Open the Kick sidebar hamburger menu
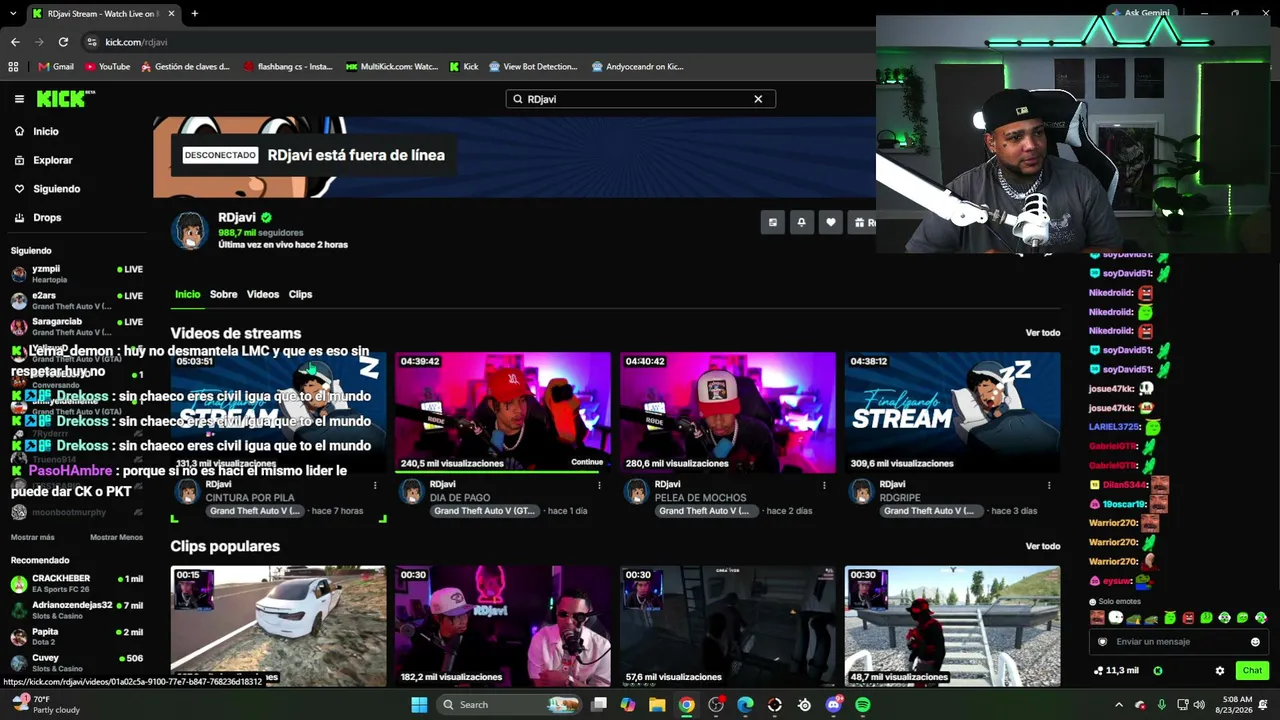This screenshot has height=720, width=1280. (19, 99)
